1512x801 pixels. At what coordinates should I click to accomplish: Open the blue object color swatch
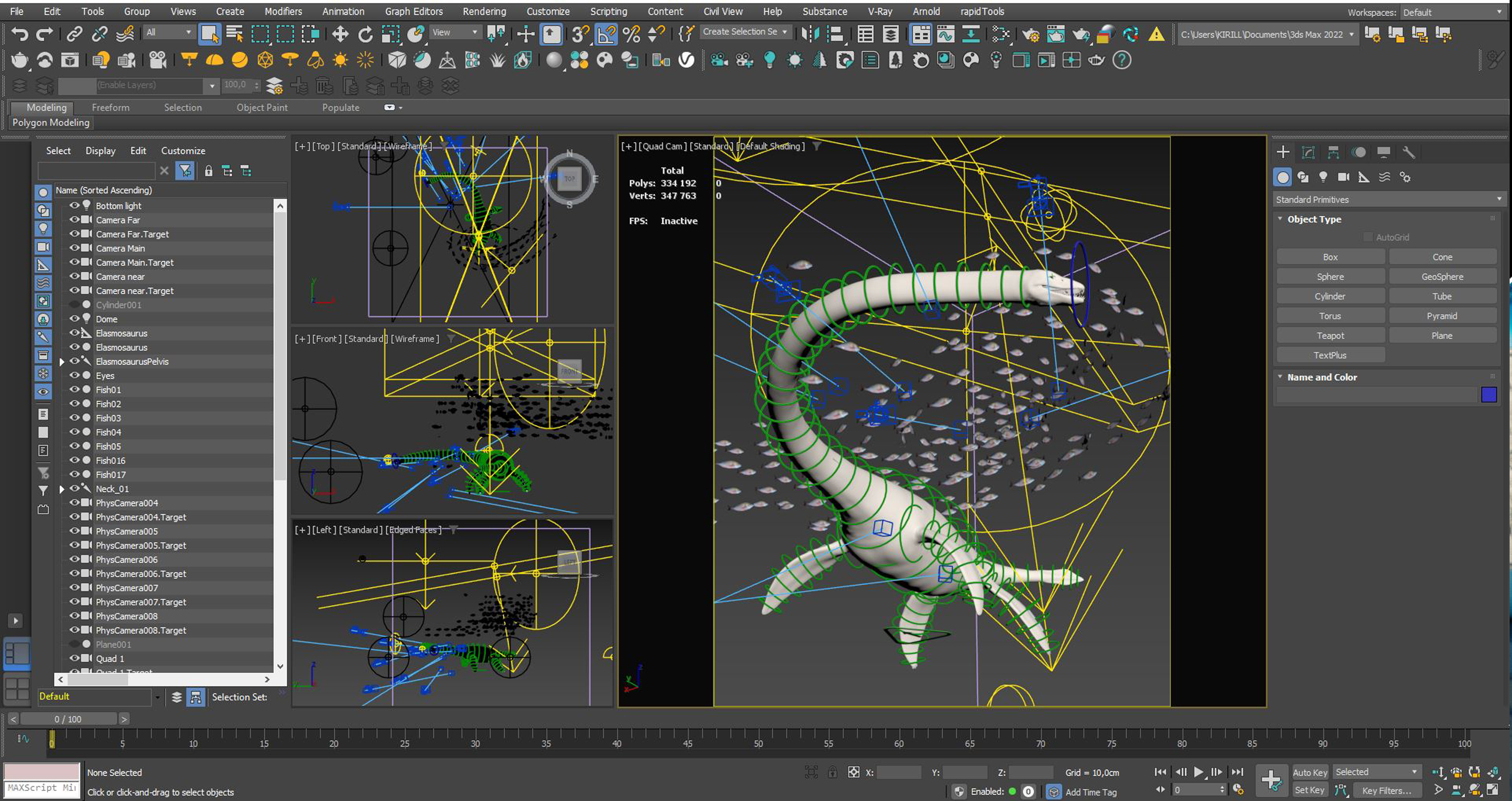click(x=1489, y=394)
